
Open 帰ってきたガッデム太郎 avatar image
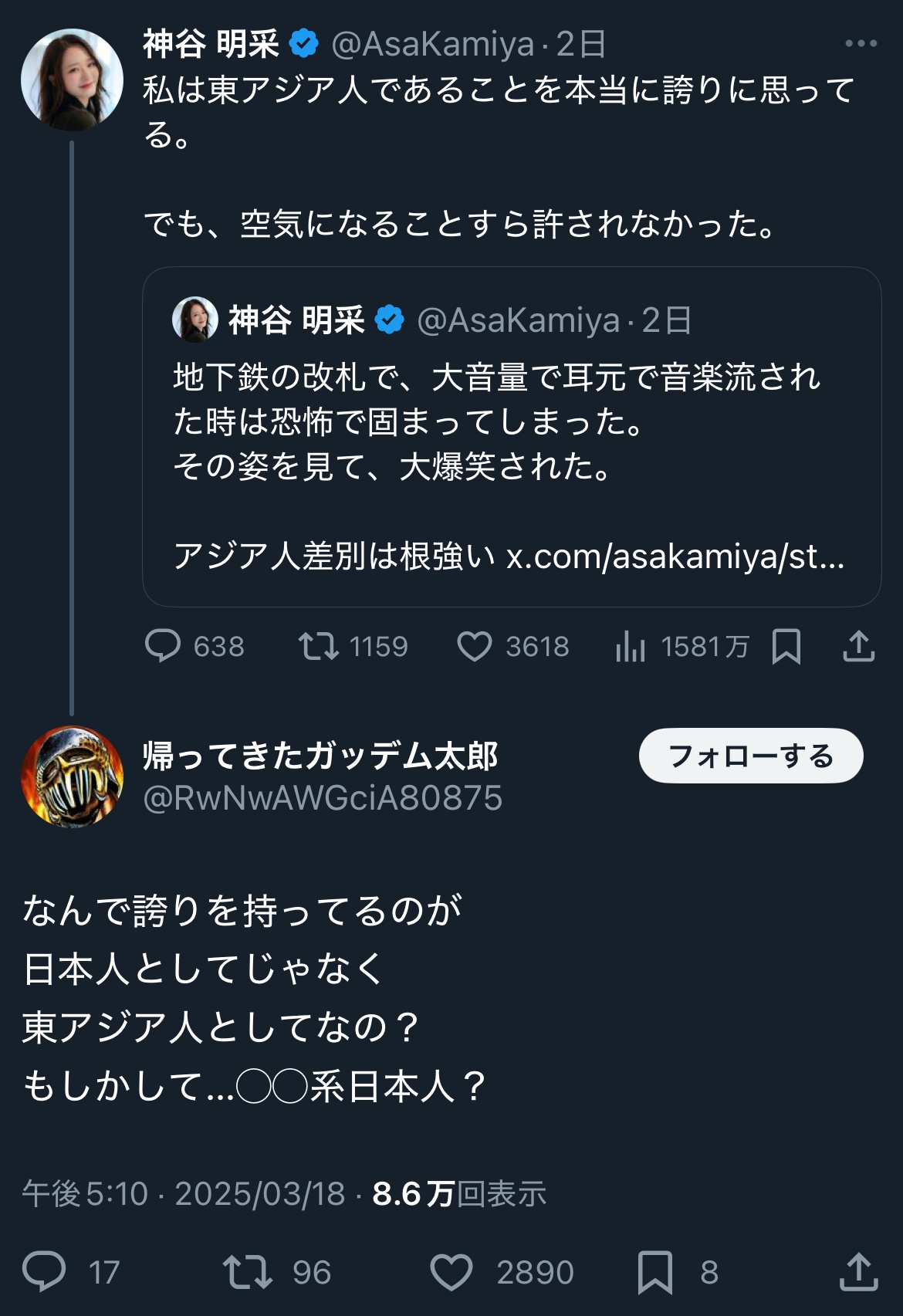click(x=72, y=776)
